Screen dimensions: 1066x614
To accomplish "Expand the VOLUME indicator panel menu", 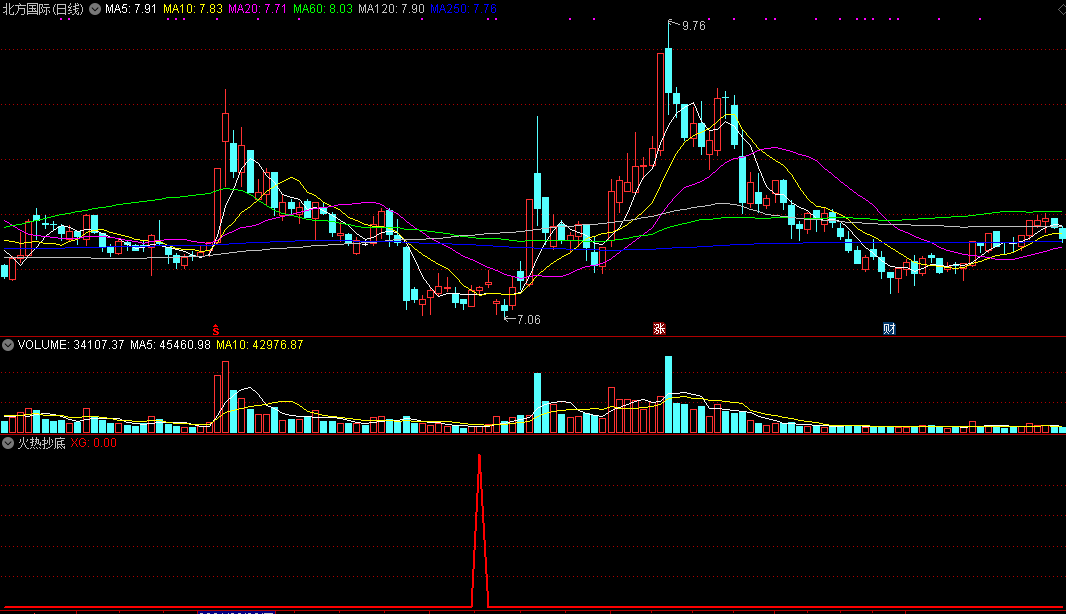I will [8, 345].
